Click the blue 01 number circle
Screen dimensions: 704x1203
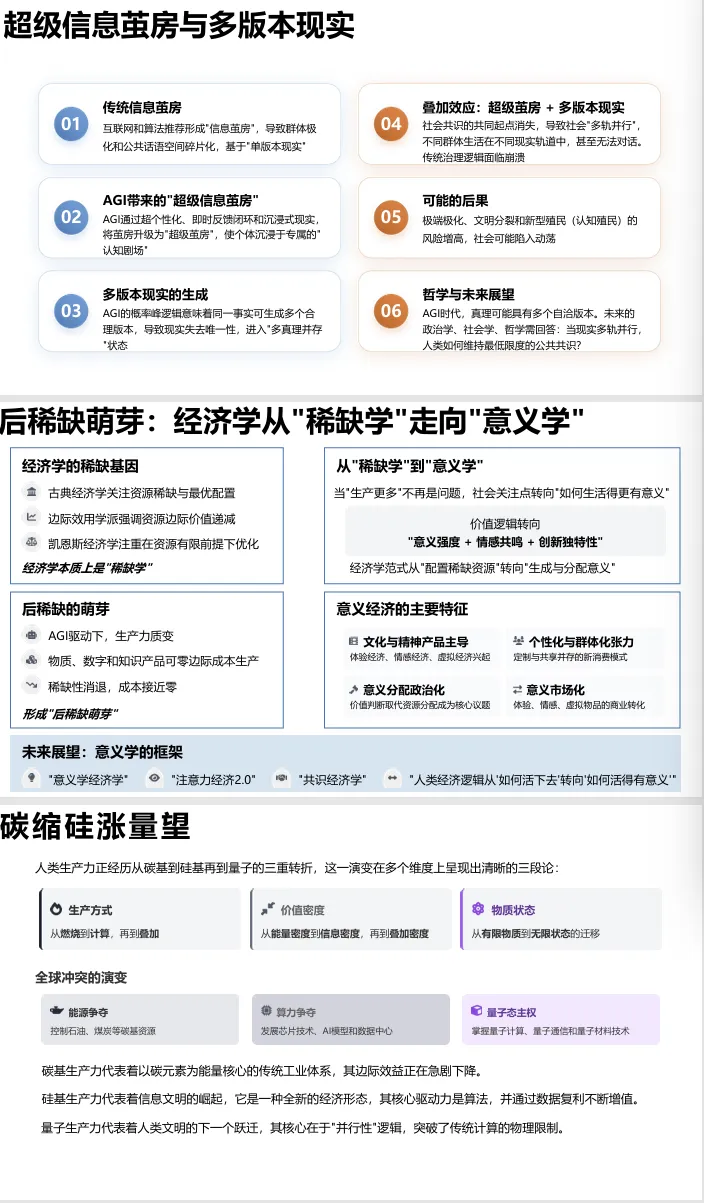[x=70, y=124]
